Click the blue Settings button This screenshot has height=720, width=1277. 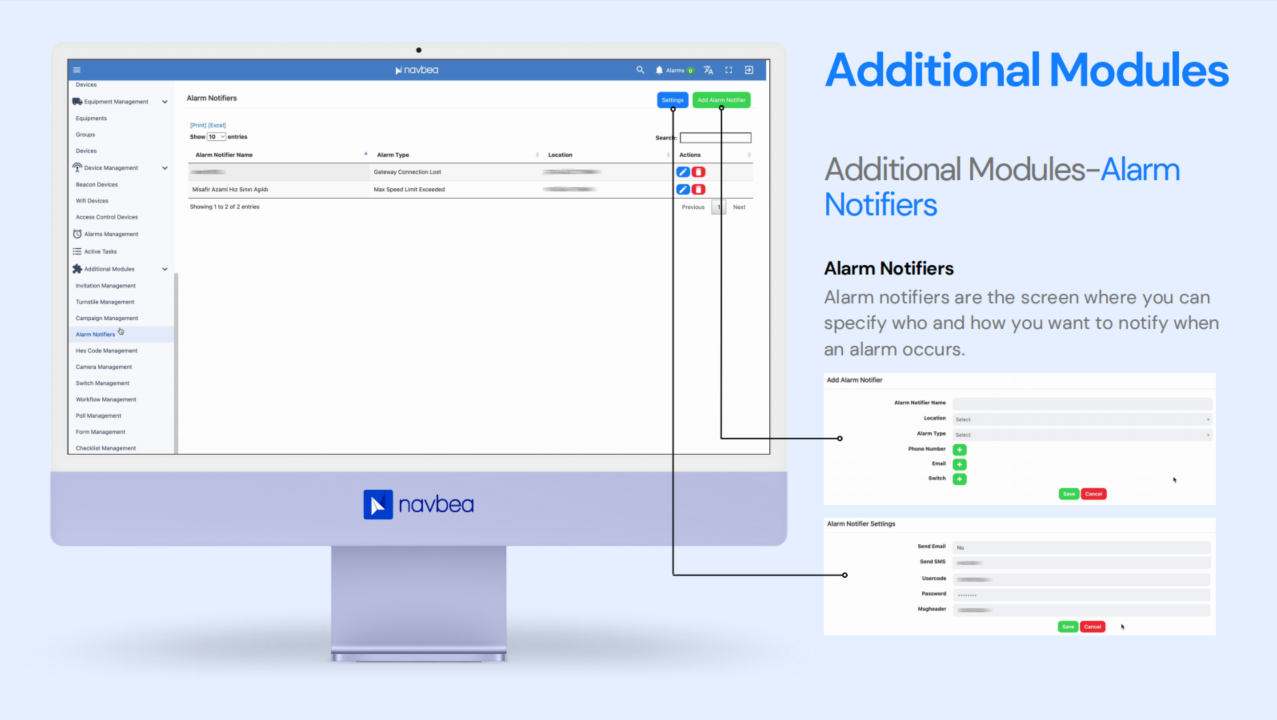673,100
